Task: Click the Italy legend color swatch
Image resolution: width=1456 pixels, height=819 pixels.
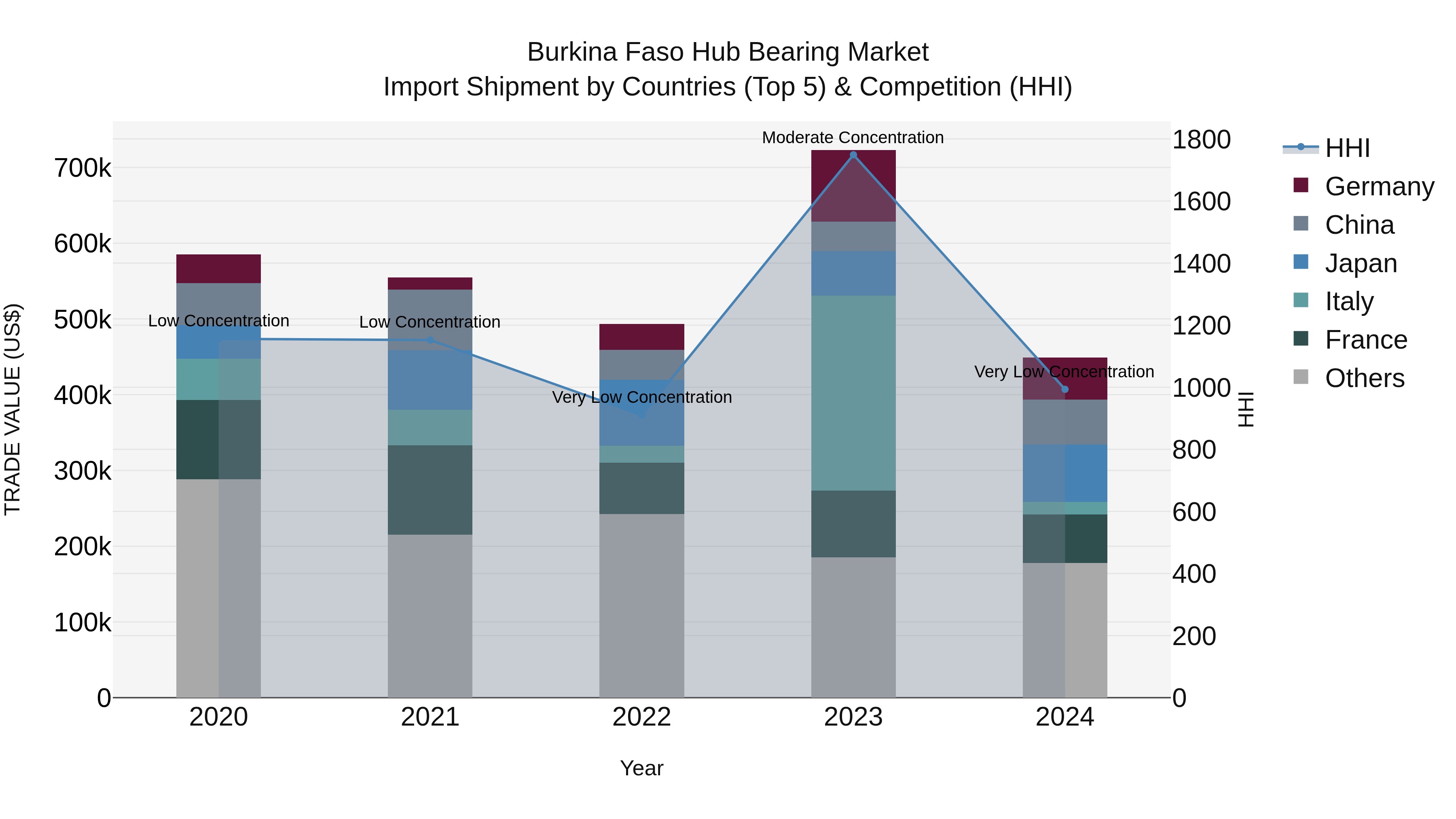Action: click(1301, 300)
